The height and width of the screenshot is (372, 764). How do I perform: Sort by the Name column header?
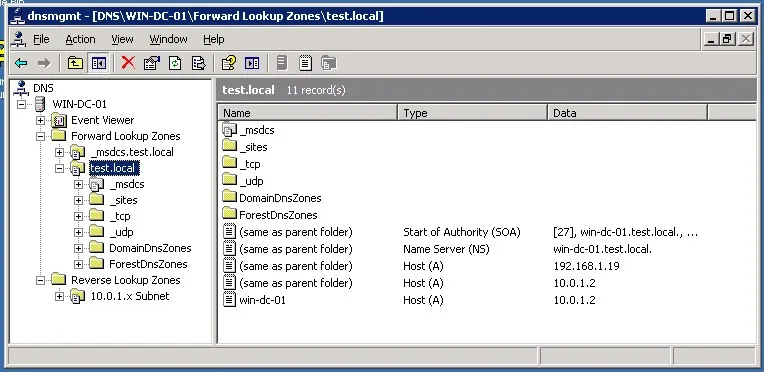308,113
